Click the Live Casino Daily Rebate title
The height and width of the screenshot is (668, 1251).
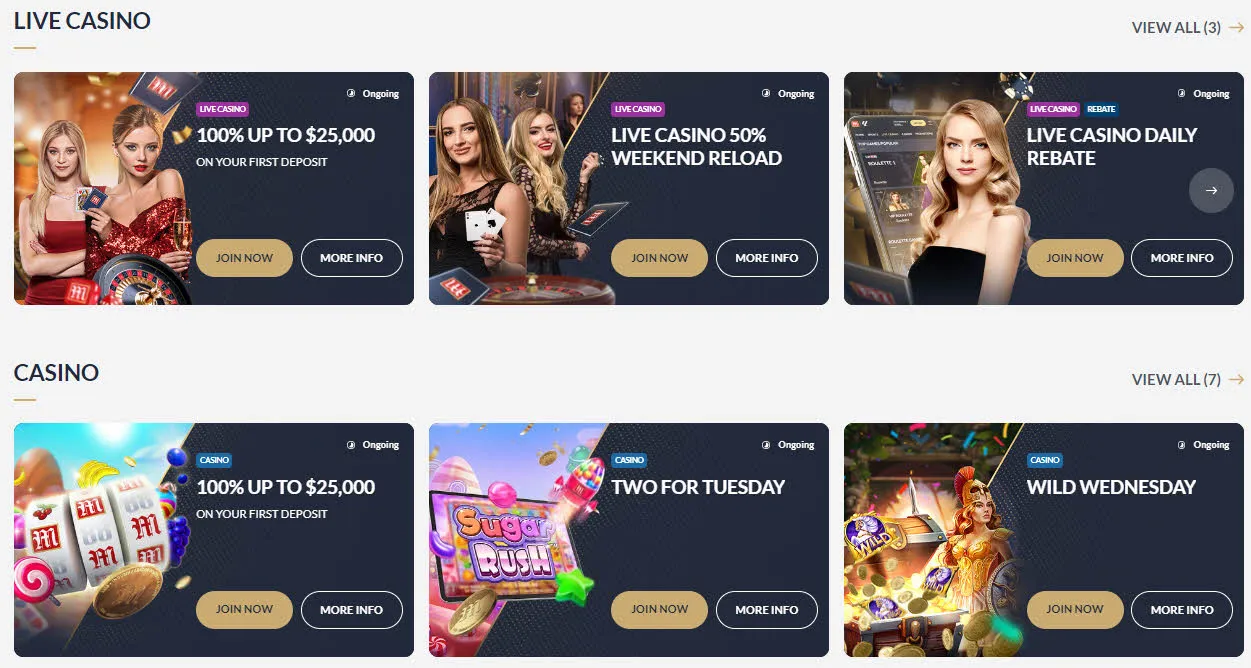[1111, 147]
